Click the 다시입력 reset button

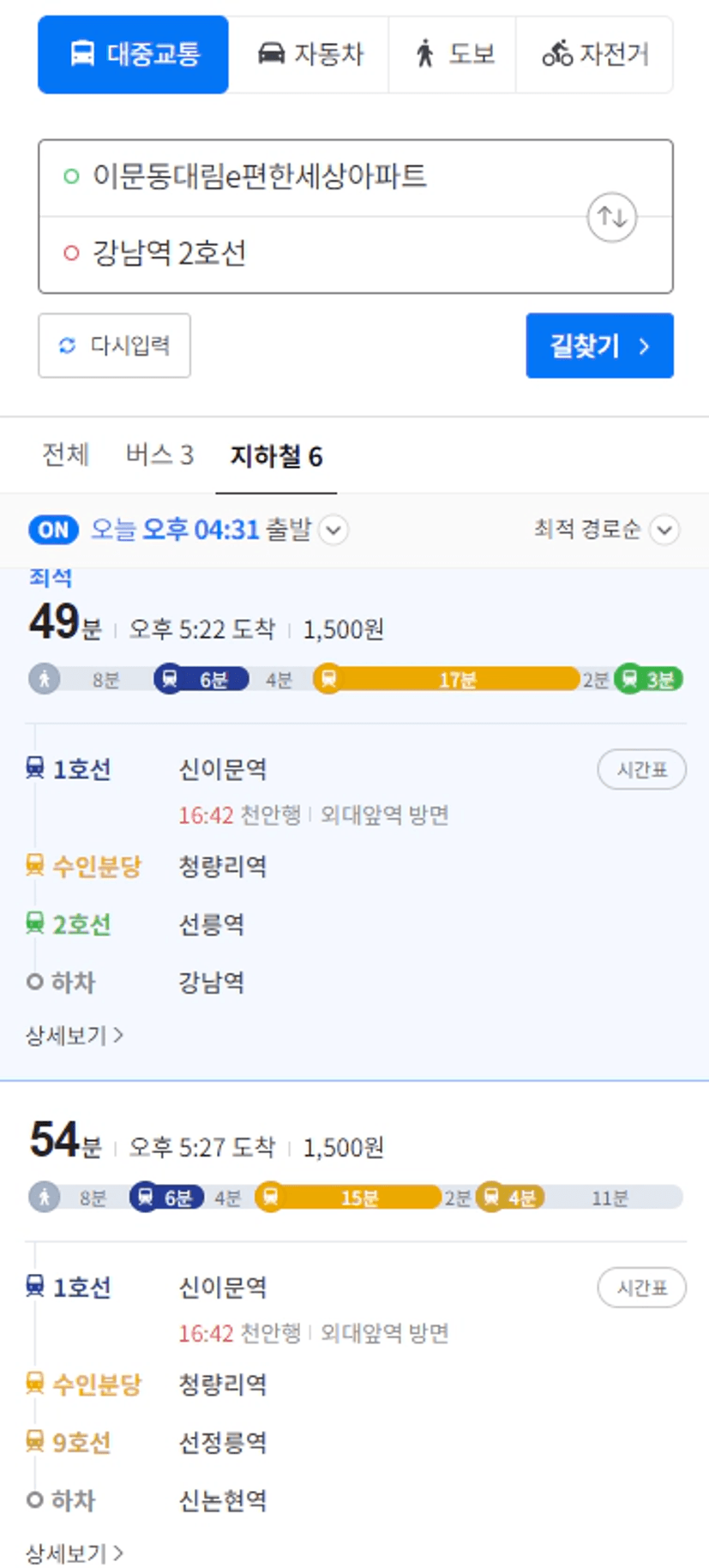coord(114,345)
